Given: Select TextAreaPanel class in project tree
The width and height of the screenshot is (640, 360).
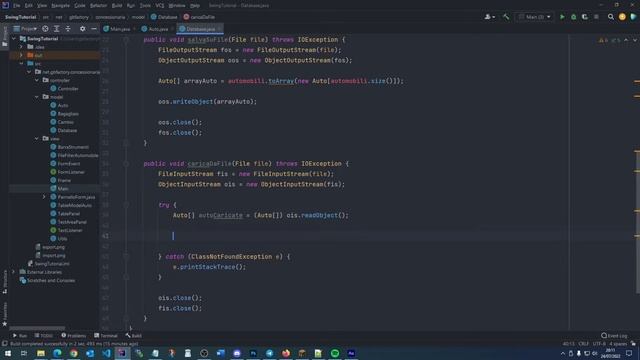Looking at the screenshot, I should 68,222.
